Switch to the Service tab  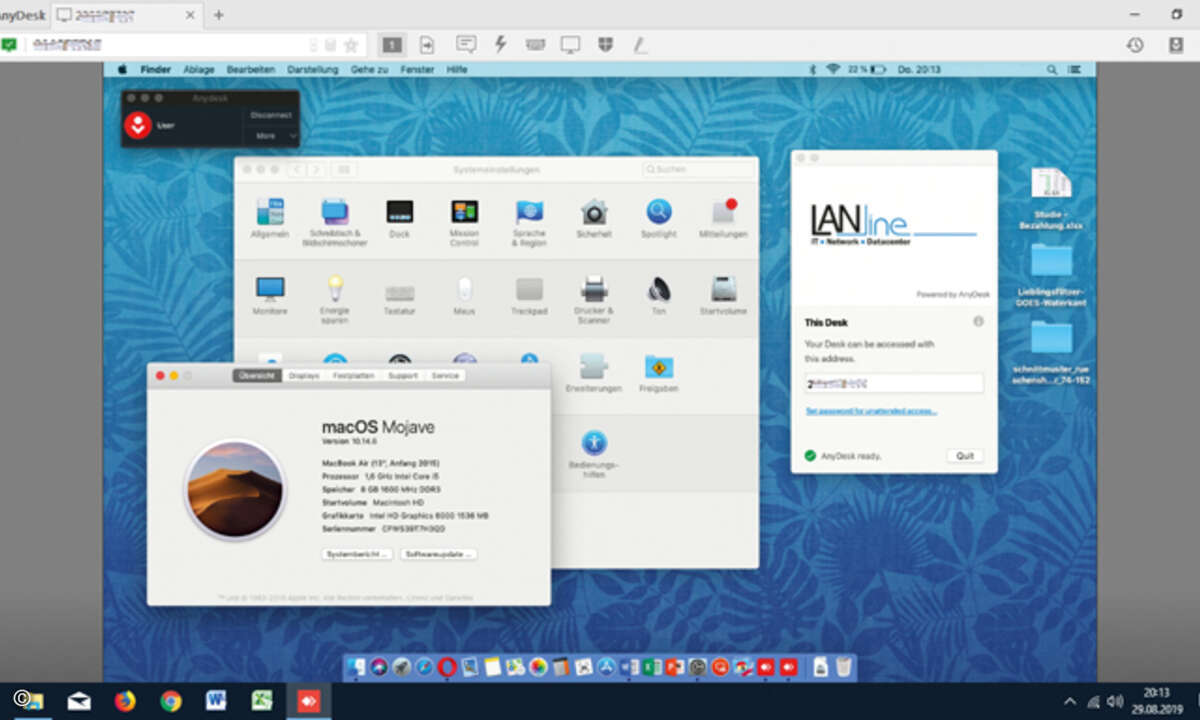[445, 376]
